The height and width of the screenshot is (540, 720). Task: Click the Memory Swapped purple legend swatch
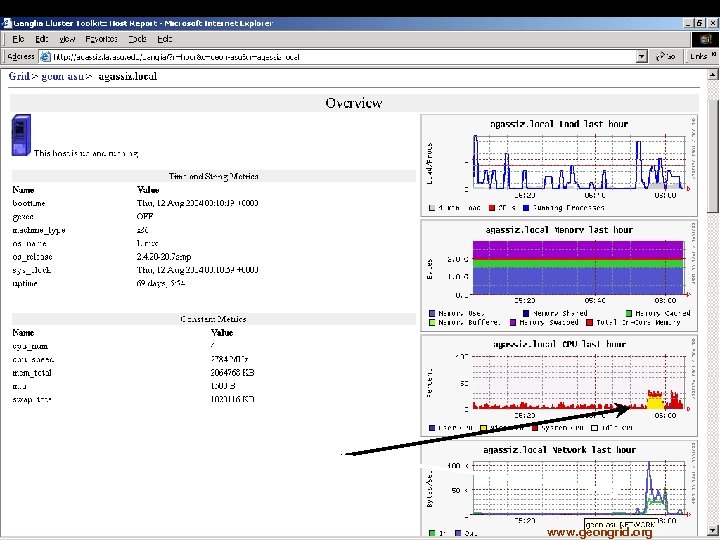pos(513,323)
